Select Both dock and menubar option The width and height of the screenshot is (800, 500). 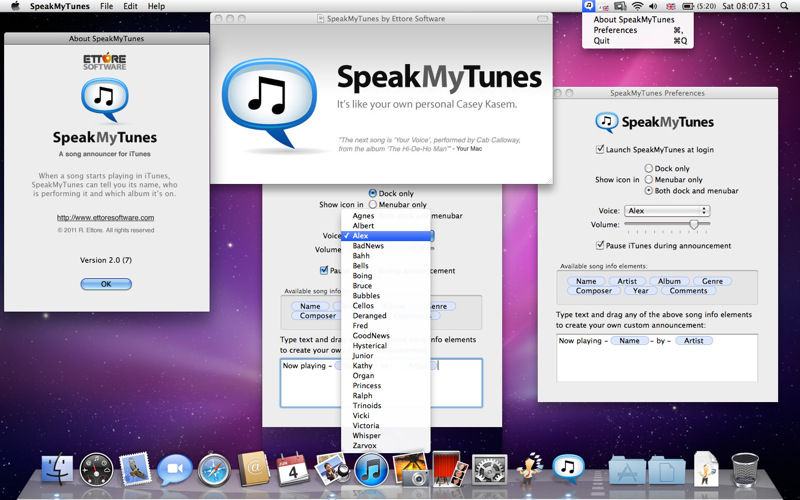[x=648, y=190]
